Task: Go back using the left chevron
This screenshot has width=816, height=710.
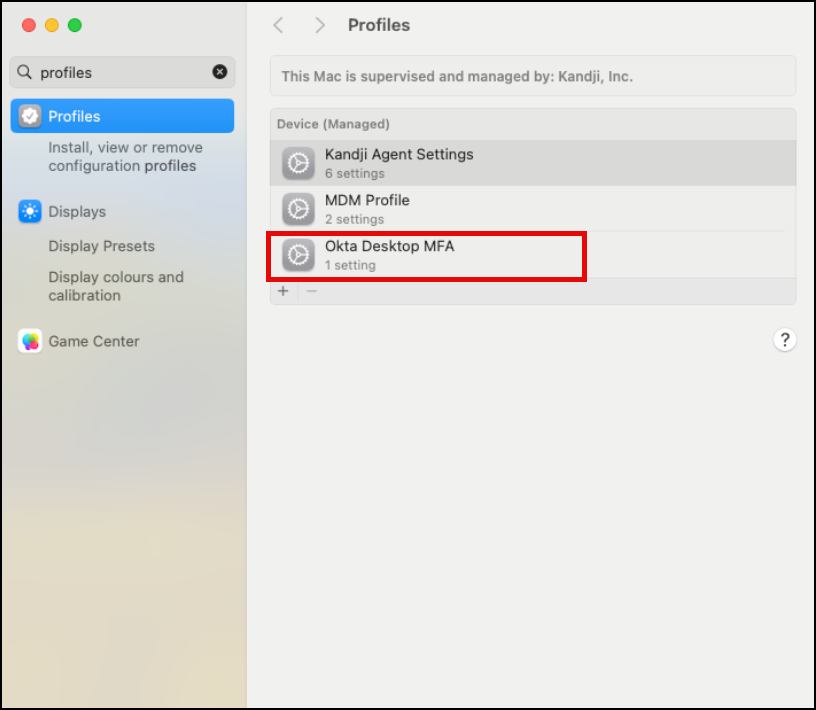Action: [x=279, y=25]
